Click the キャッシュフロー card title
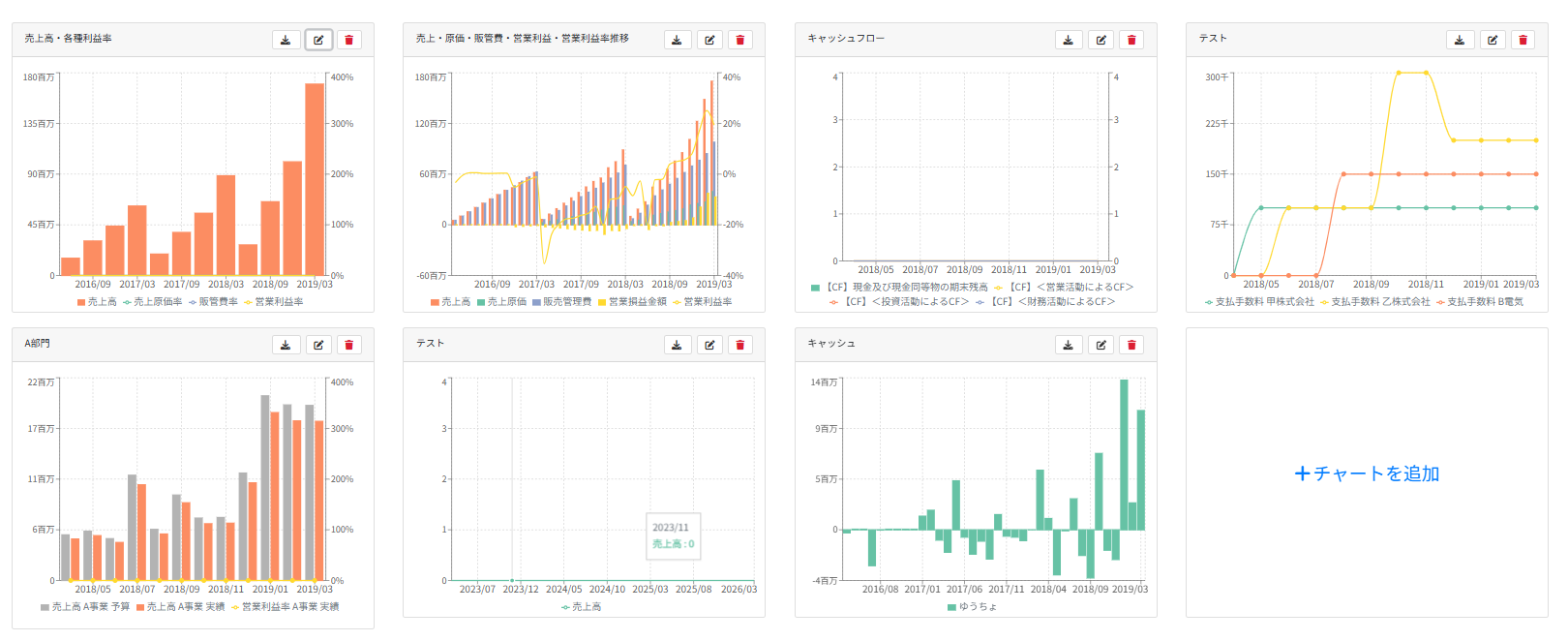The image size is (1568, 641). tap(846, 39)
